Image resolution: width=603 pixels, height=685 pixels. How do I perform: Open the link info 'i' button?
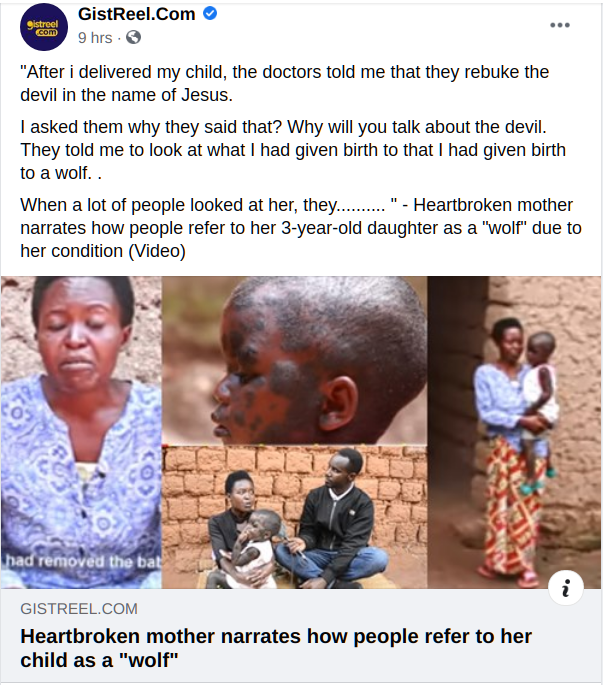(x=566, y=588)
